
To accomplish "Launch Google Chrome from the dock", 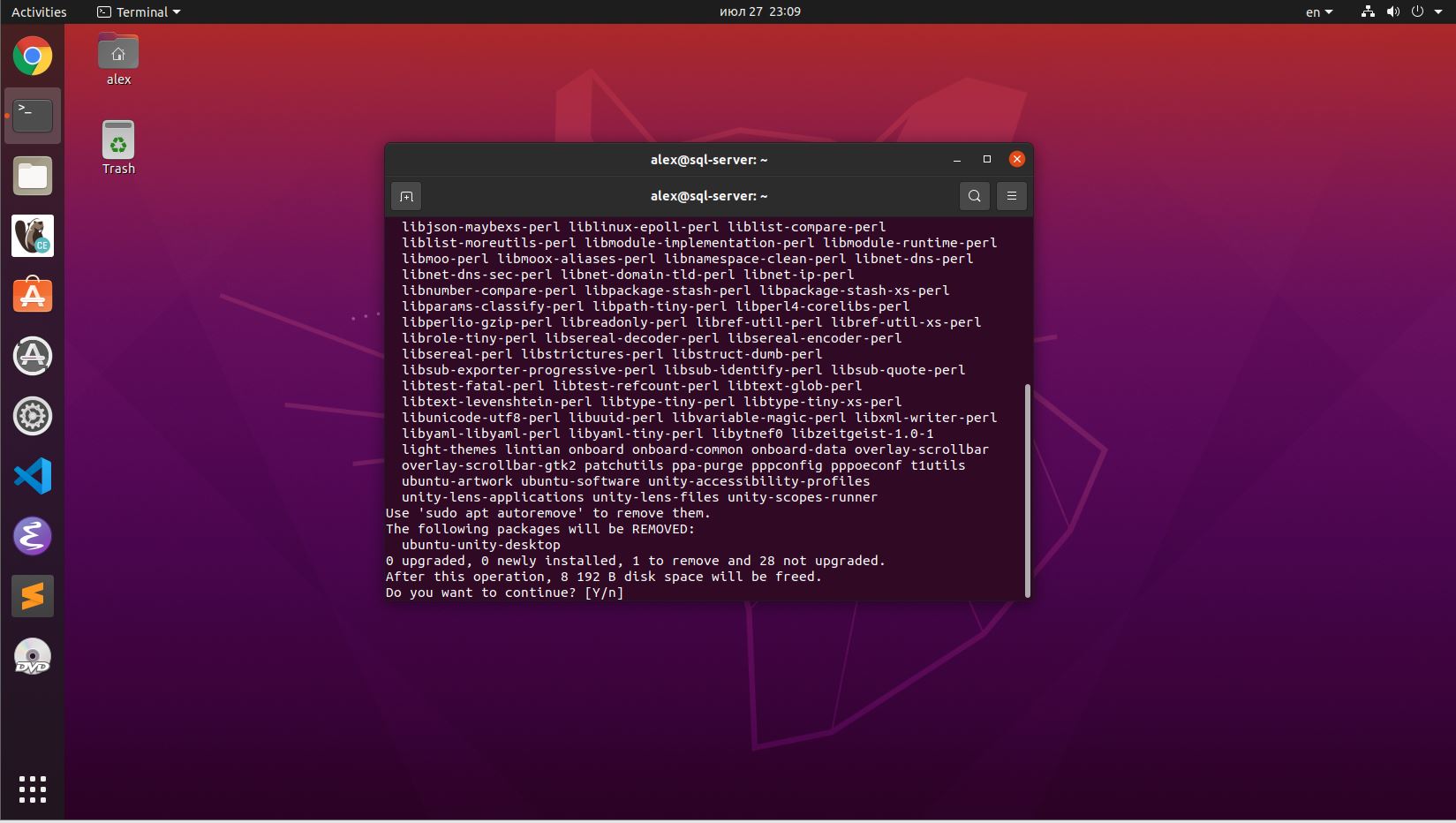I will tap(33, 57).
